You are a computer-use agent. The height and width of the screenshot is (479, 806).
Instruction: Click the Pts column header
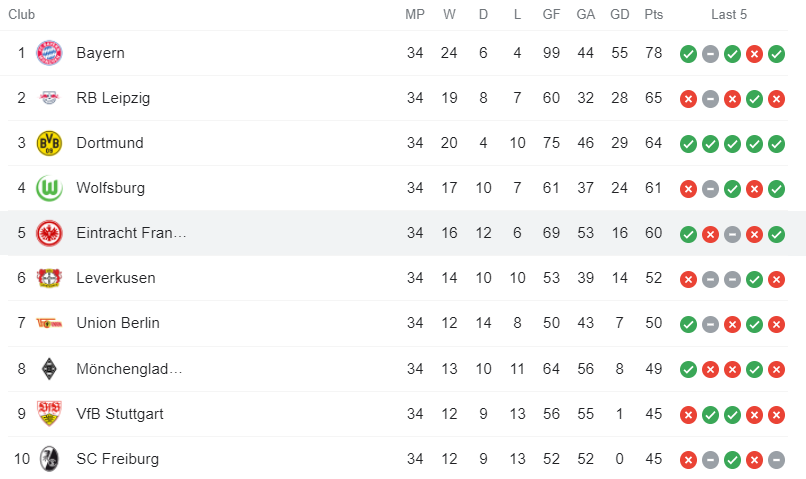654,14
